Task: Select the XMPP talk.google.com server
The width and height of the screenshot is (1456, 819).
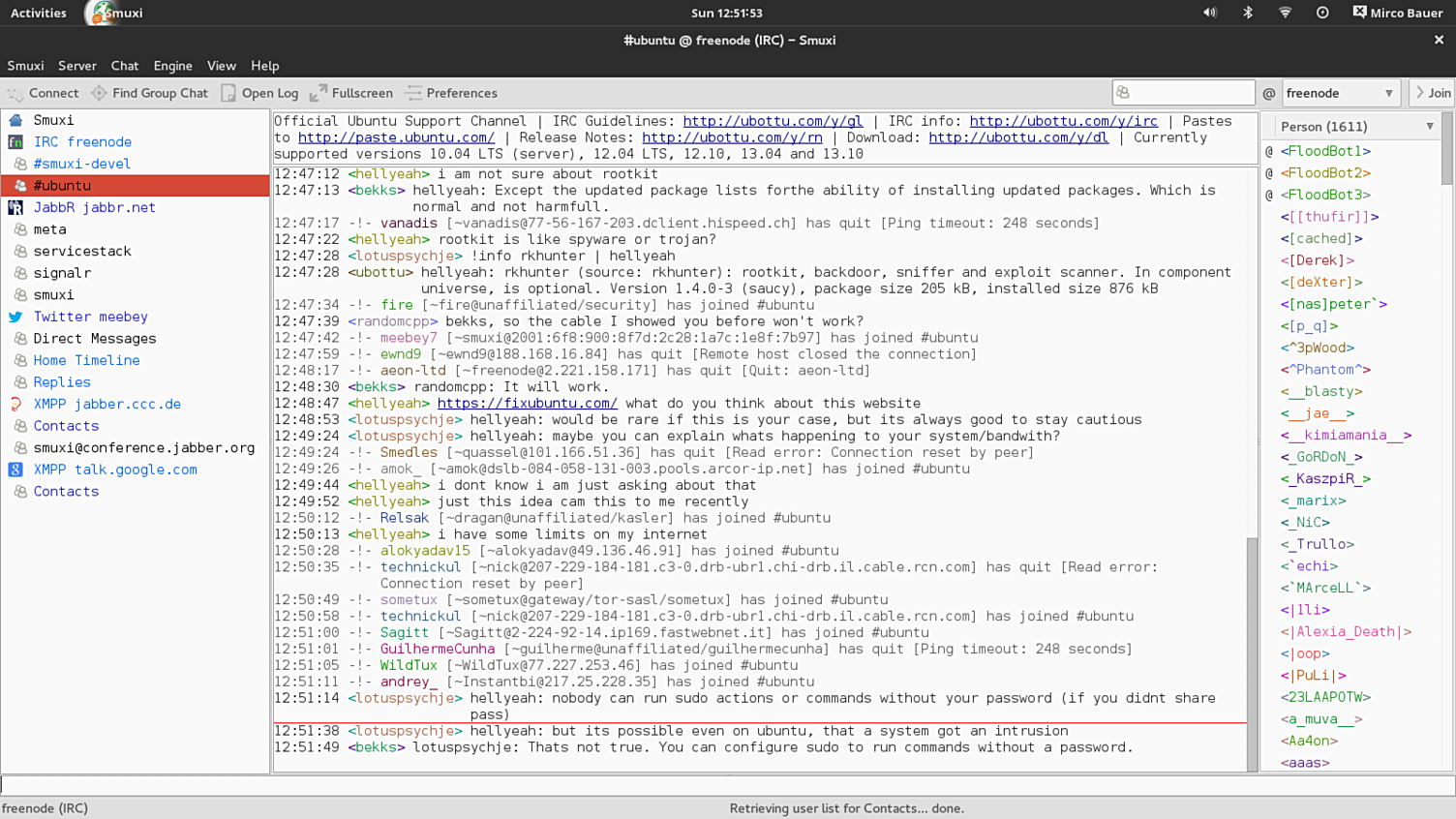Action: [x=114, y=470]
